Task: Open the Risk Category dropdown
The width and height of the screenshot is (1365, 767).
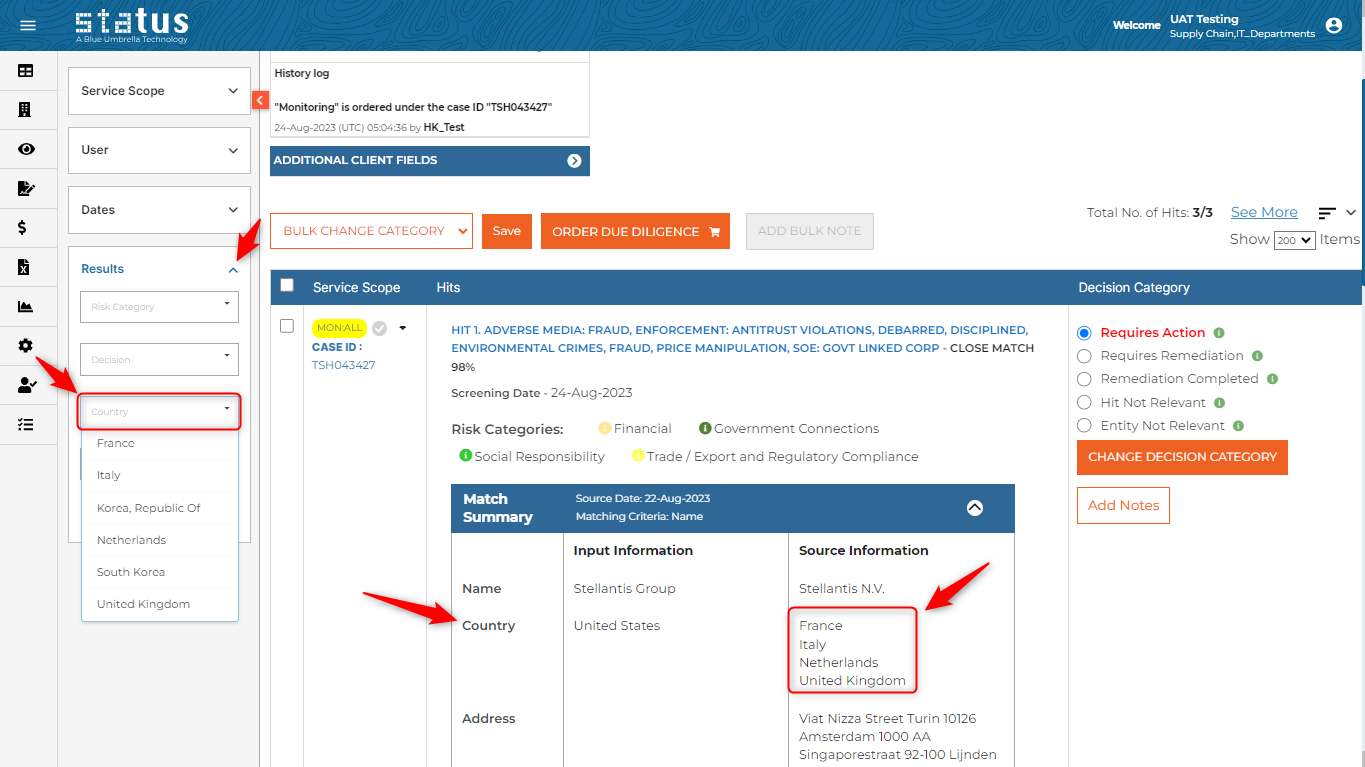Action: tap(159, 307)
